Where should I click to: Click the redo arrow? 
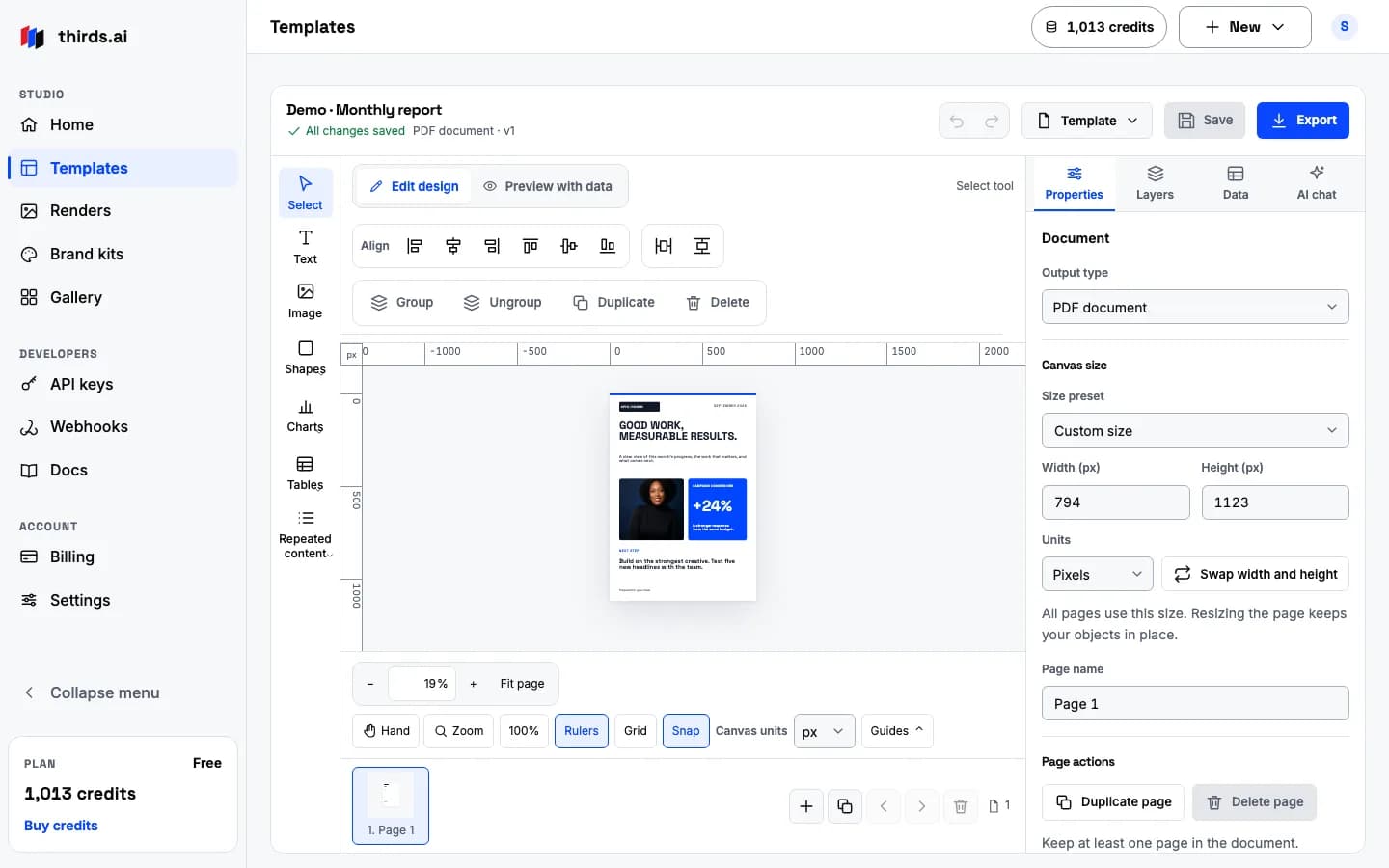[992, 121]
